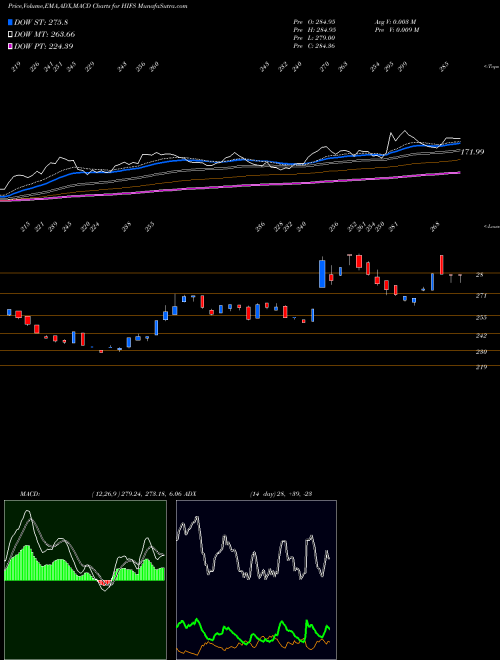
Task: Click the red MACD histogram bars below zero
Action: click(104, 583)
